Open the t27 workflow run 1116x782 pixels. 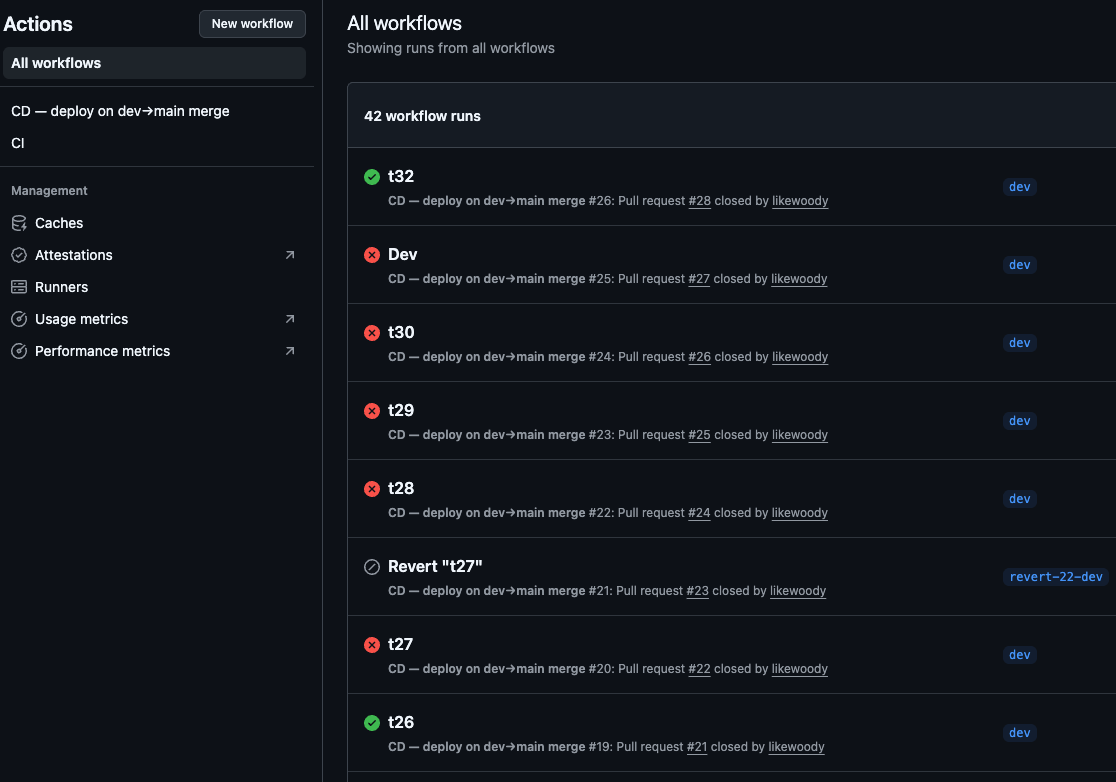(x=401, y=644)
